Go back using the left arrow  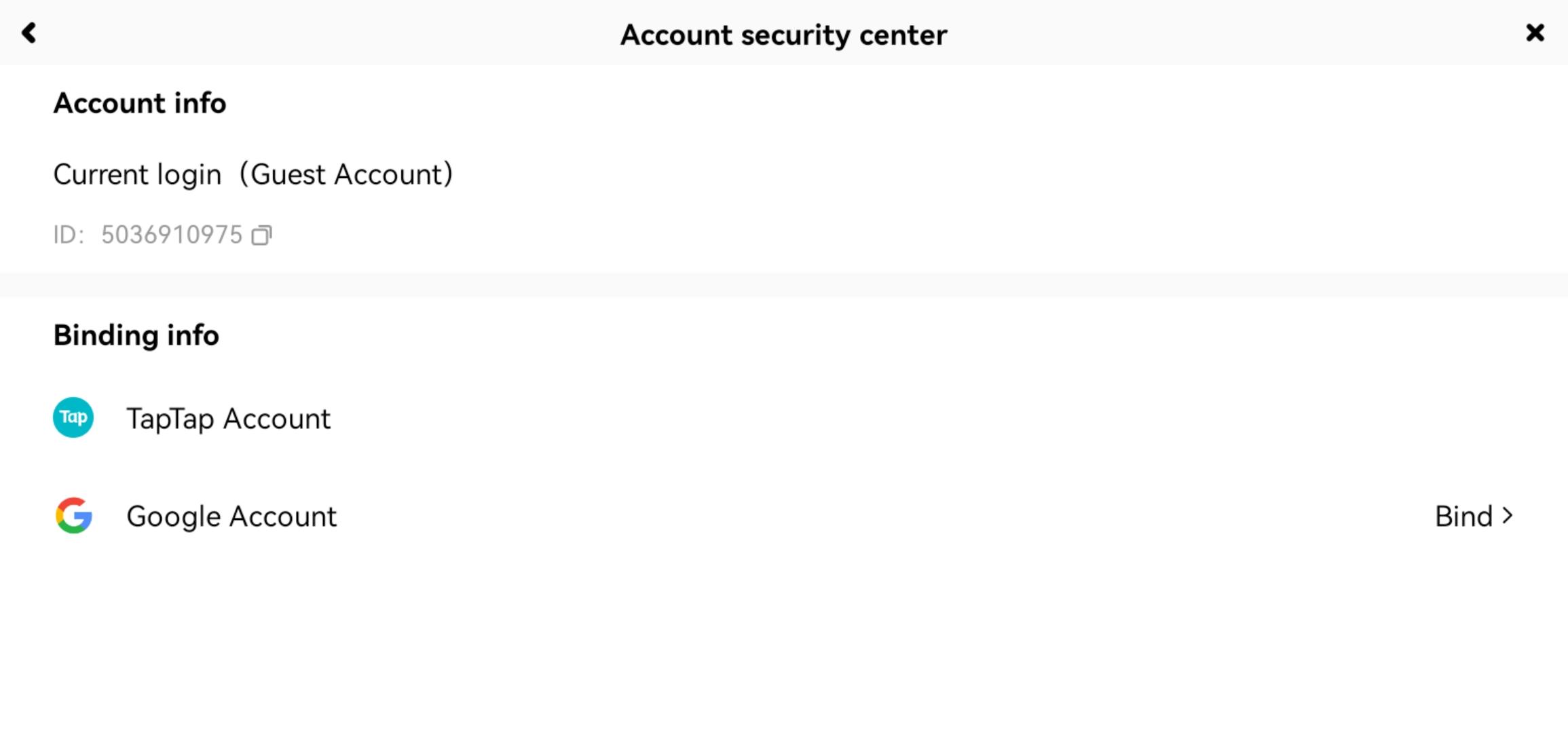(x=29, y=33)
